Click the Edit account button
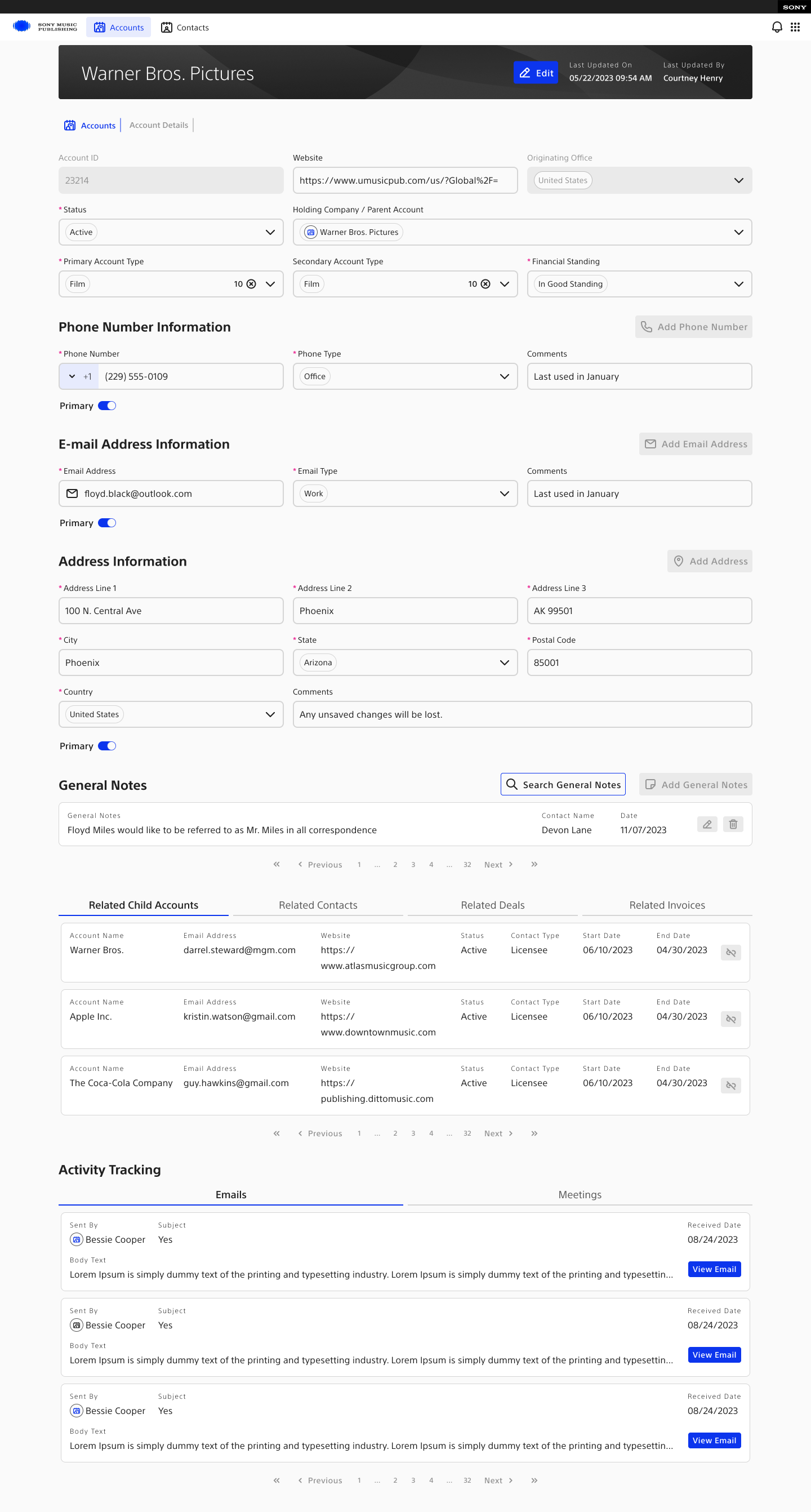Screen dimensions: 811x1512 point(536,73)
